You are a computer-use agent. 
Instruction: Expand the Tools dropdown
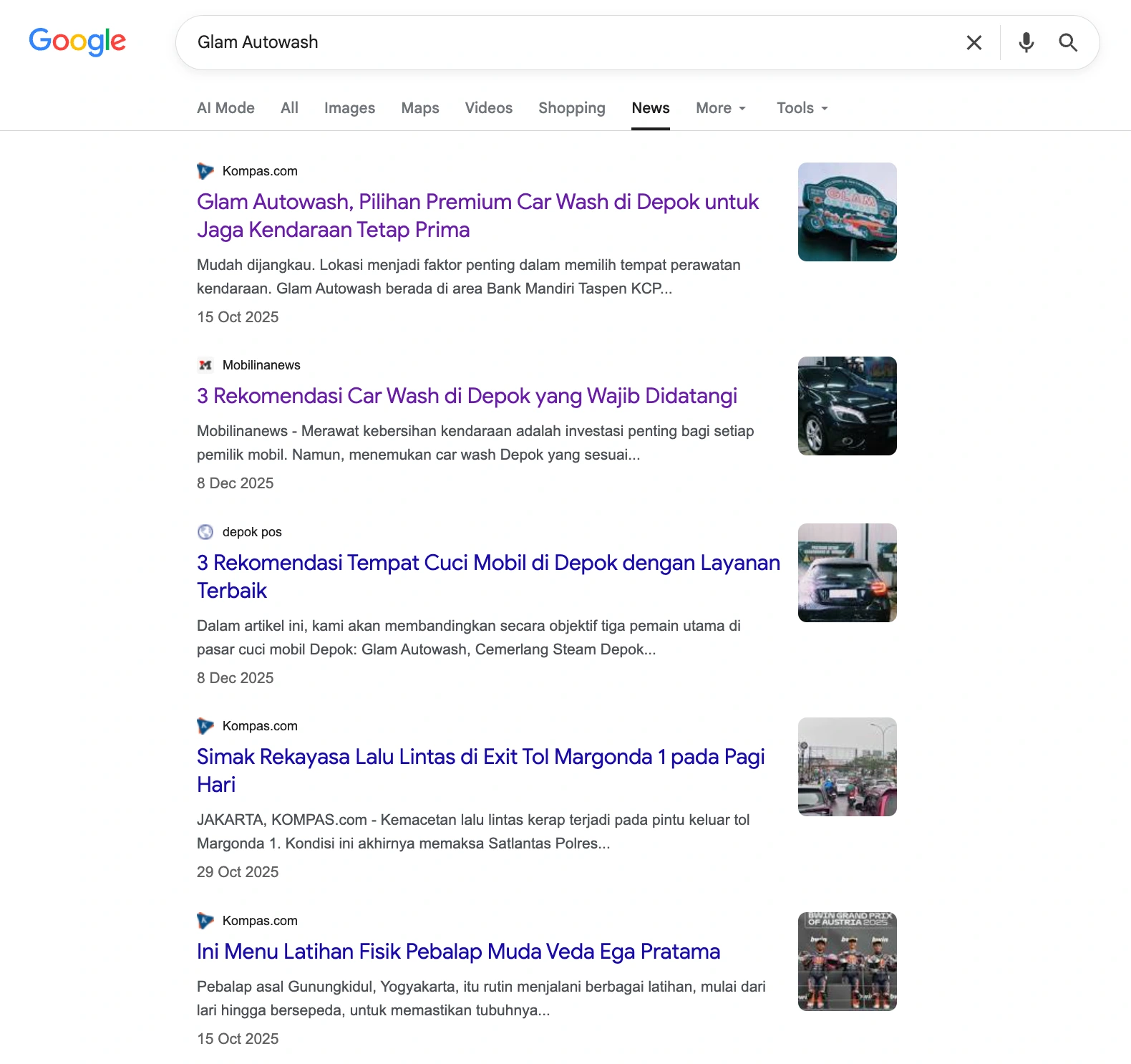coord(802,108)
